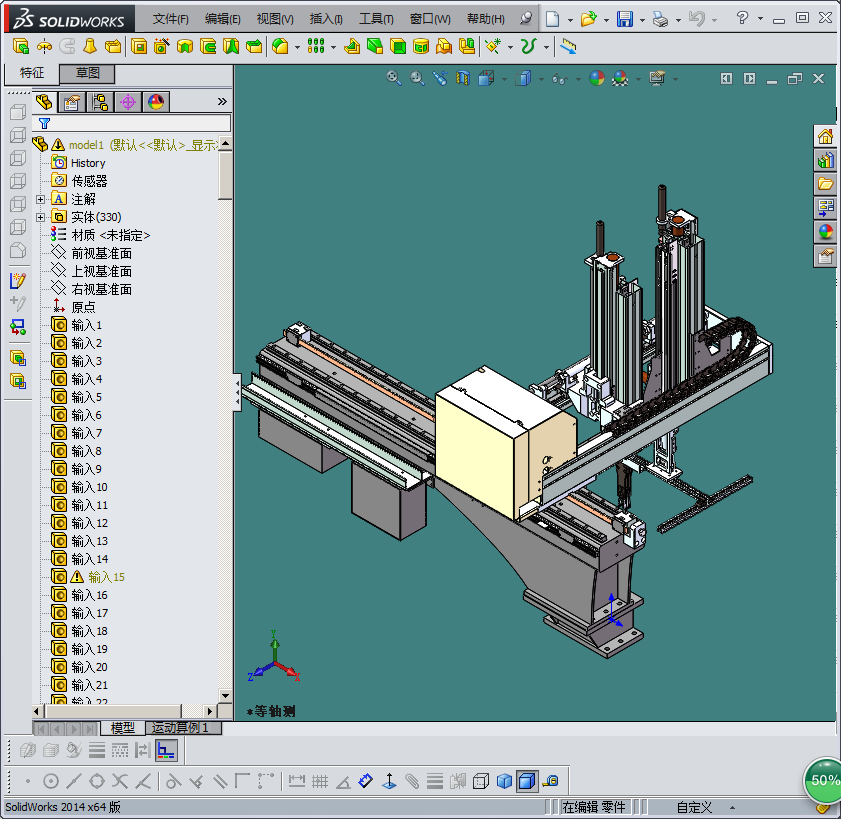
Task: Select feature 输入15 with warning in tree
Action: [x=106, y=577]
